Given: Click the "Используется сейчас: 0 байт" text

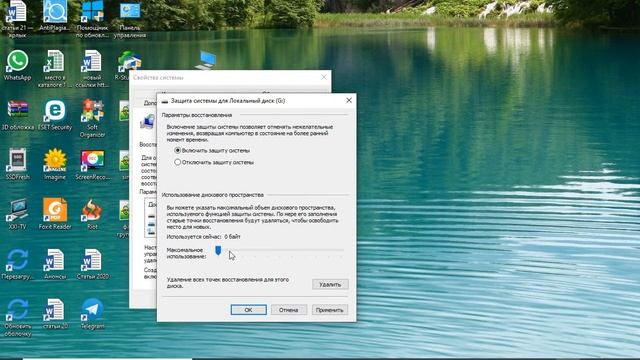Looking at the screenshot, I should [x=203, y=237].
